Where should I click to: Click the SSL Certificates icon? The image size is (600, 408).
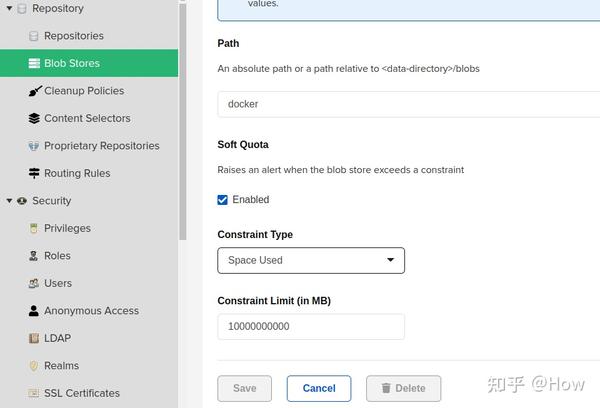(34, 393)
